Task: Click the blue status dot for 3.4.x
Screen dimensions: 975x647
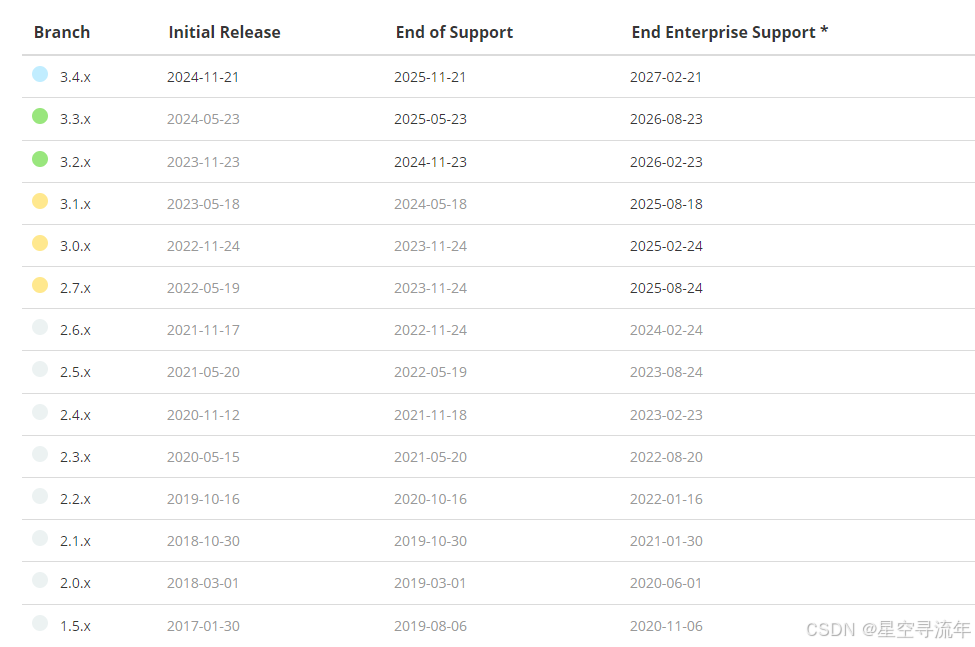Action: click(x=40, y=75)
